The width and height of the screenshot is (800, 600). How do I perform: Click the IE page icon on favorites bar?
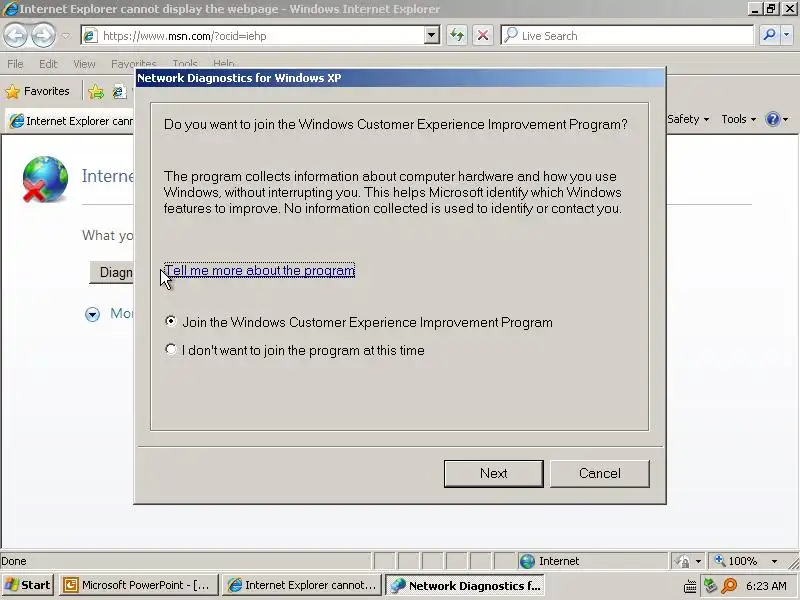pos(119,92)
